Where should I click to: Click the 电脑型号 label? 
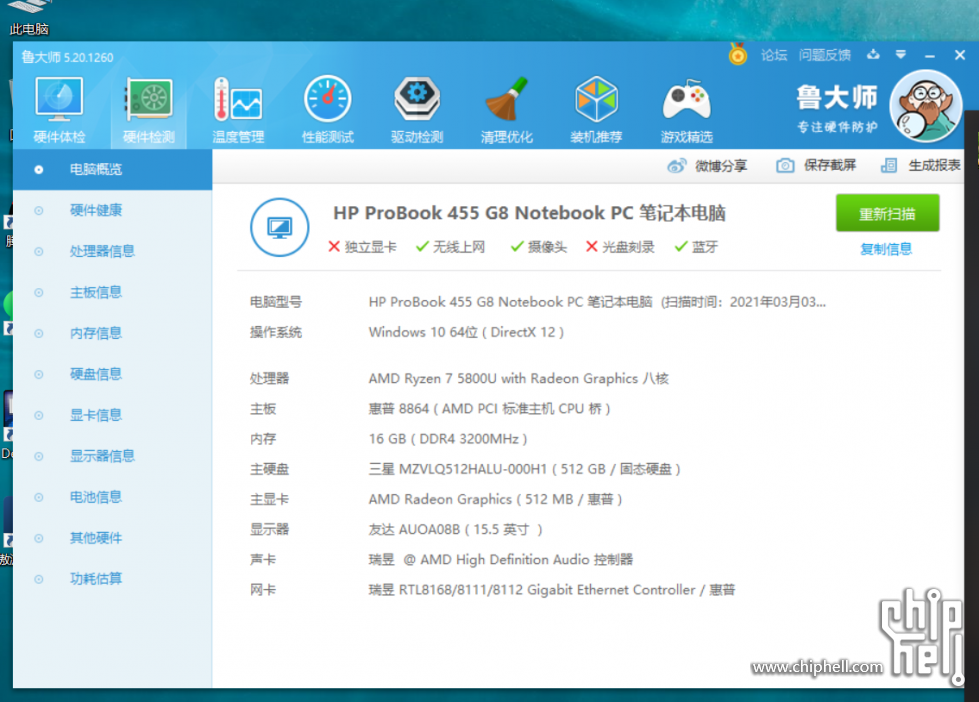[x=275, y=302]
